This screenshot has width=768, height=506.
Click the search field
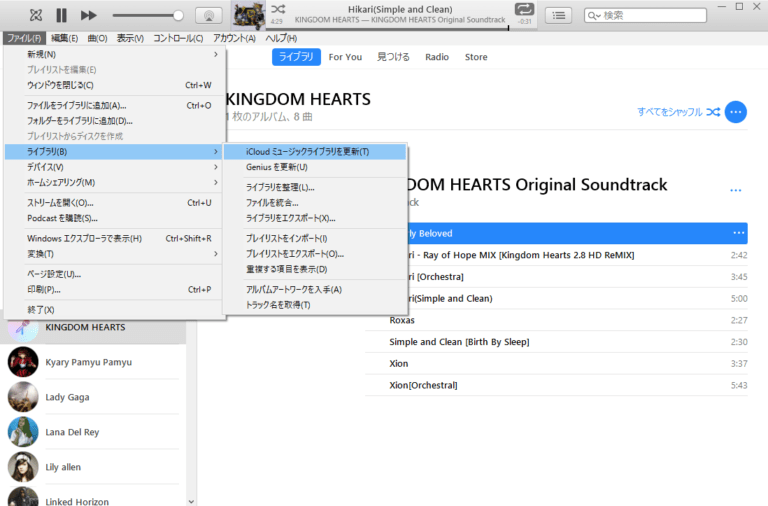(x=646, y=15)
